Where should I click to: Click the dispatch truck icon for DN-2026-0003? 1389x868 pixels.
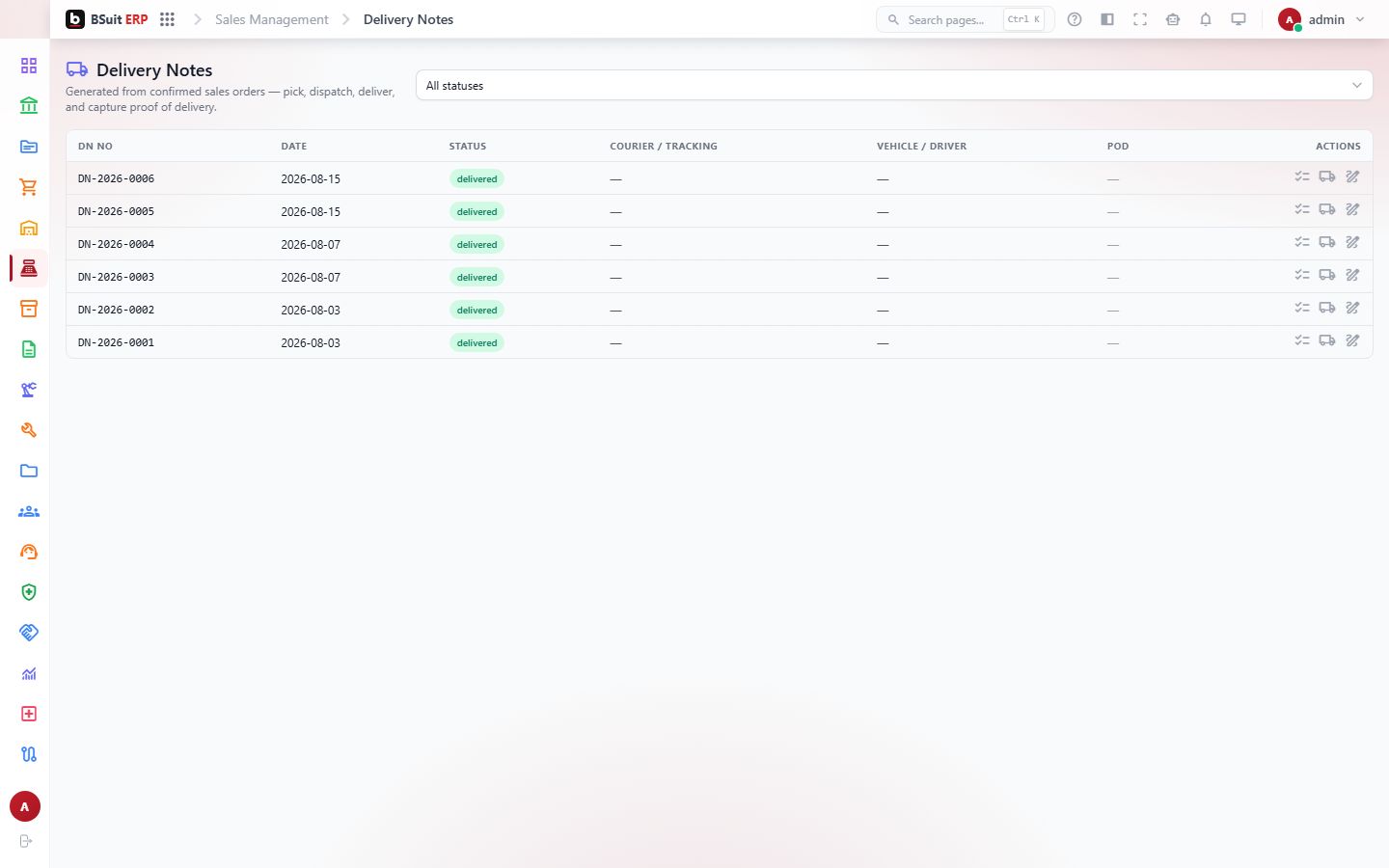click(x=1327, y=276)
